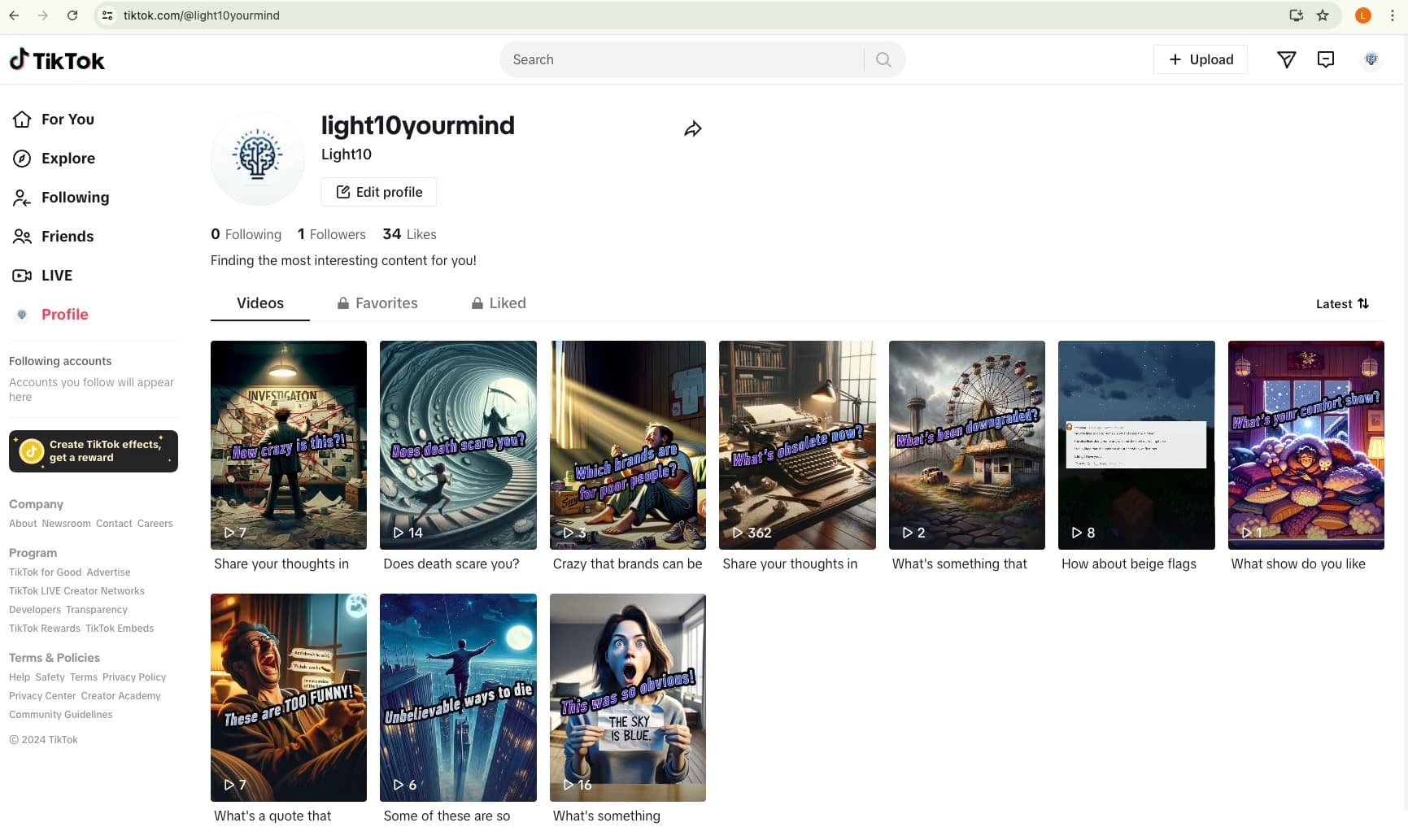The height and width of the screenshot is (840, 1408).
Task: Open the inbox messages icon
Action: tap(1326, 59)
